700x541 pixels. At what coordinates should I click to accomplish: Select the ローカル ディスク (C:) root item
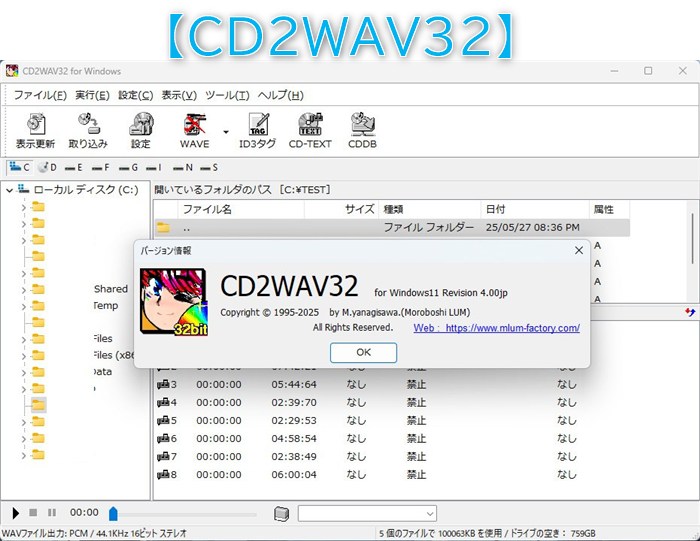pos(86,190)
